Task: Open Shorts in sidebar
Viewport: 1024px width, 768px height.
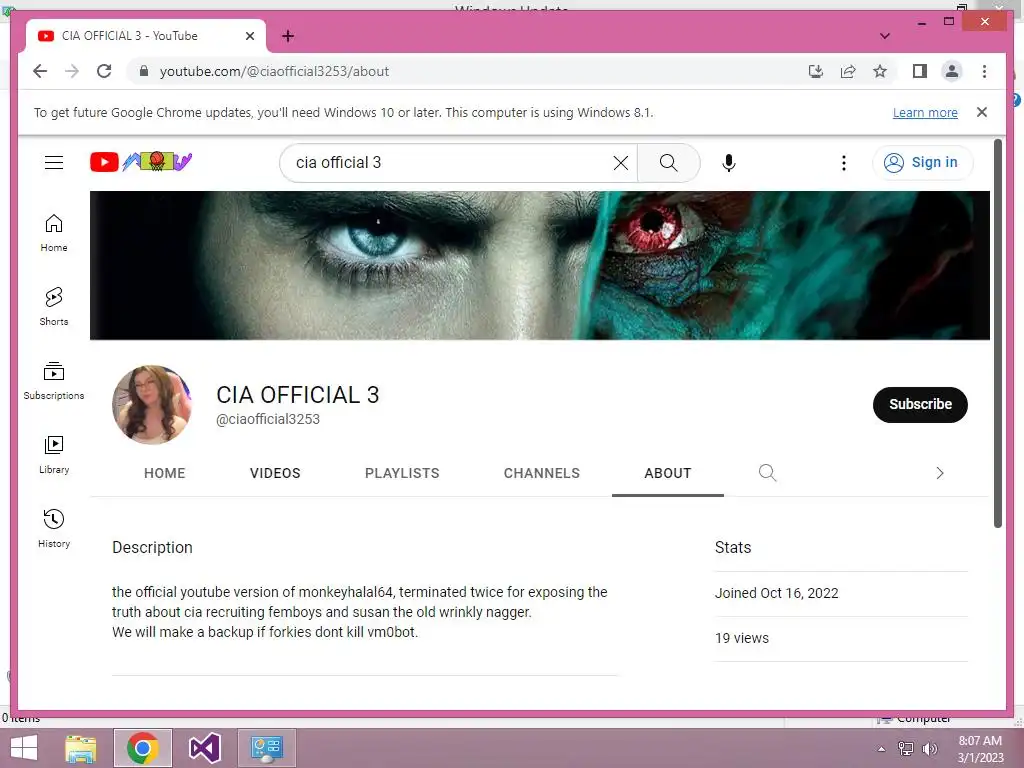Action: pos(54,306)
